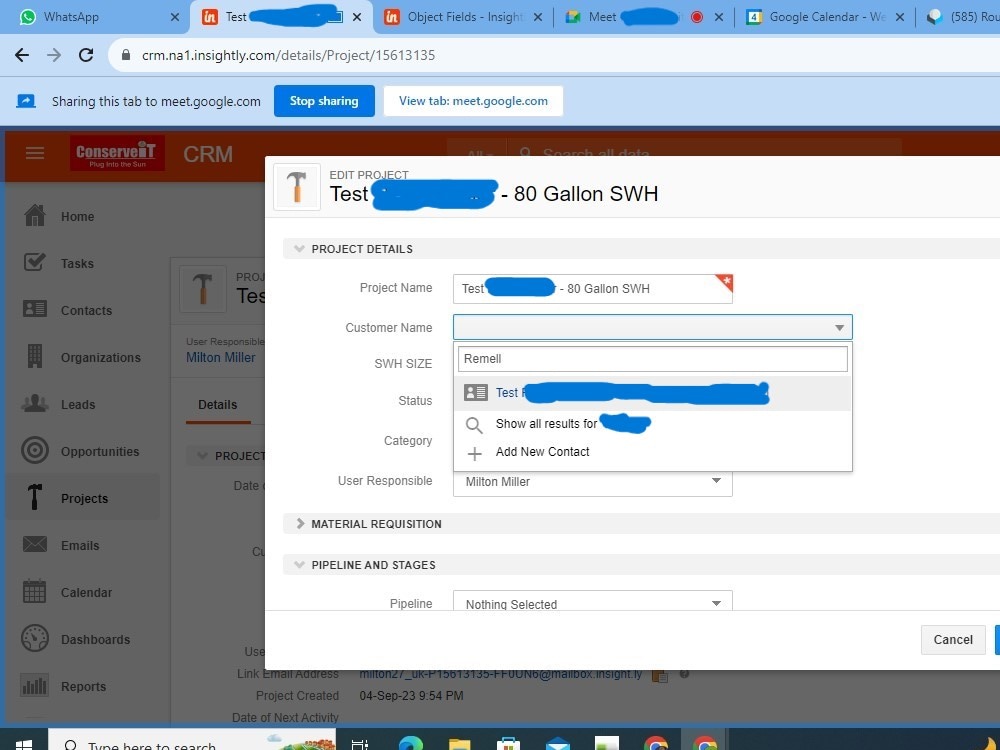The height and width of the screenshot is (750, 1000).
Task: Switch to the WhatsApp tab
Action: 91,17
